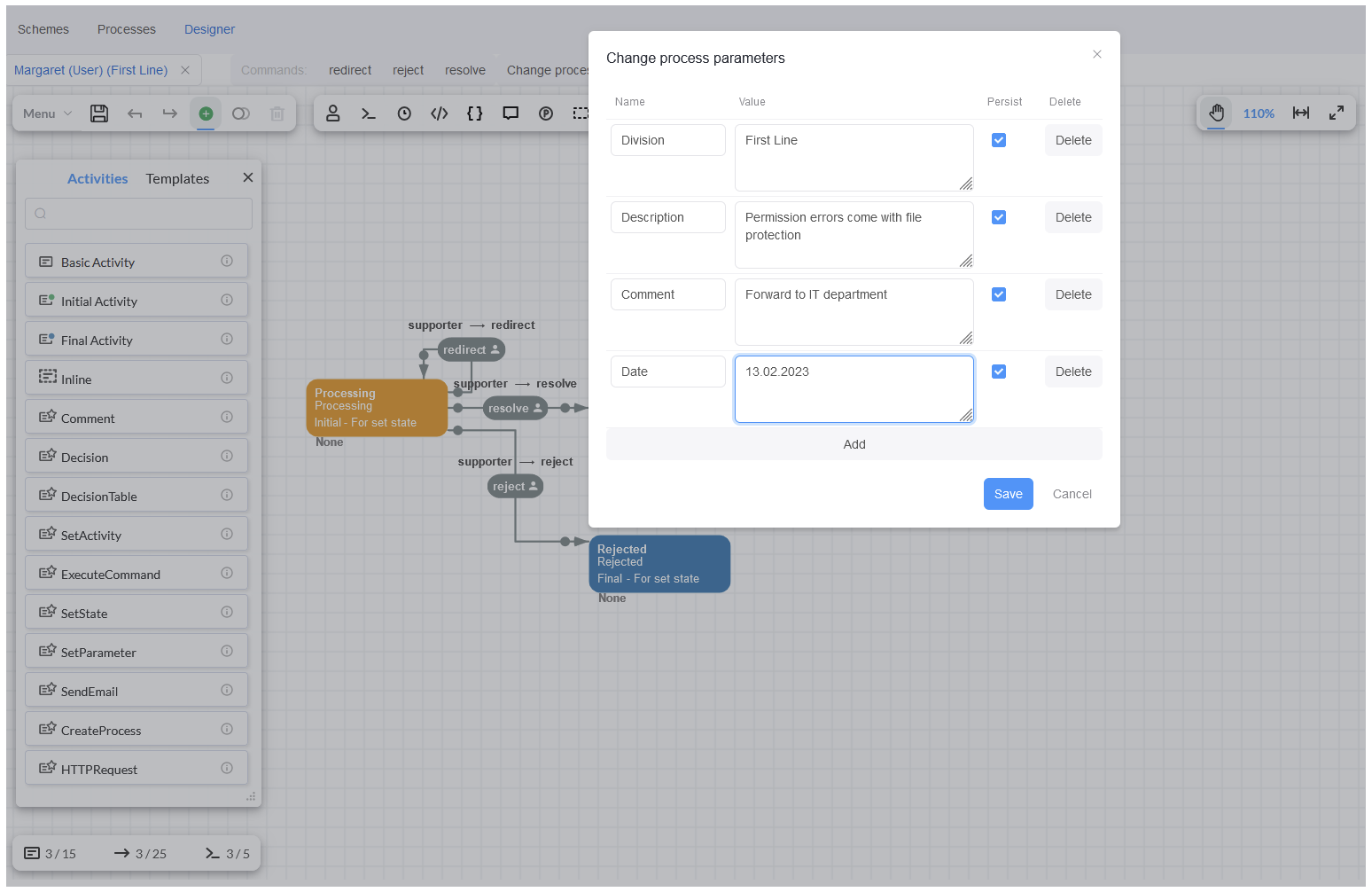Select the SetParameter activity item
Screen dimensions: 1372x892
(x=136, y=651)
